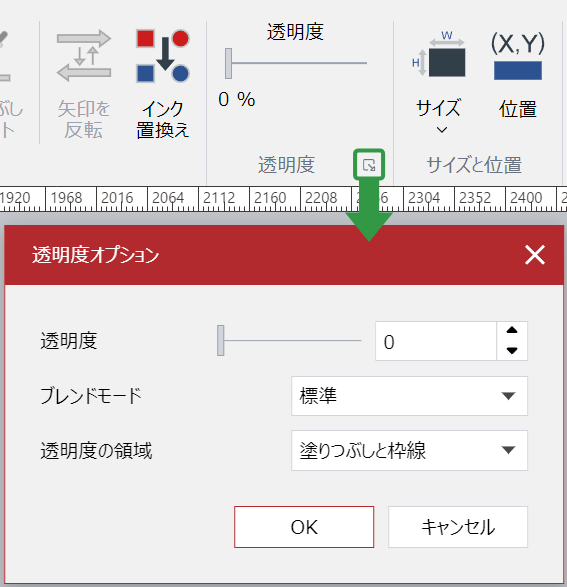This screenshot has width=567, height=587.
Task: Increase transparency with up stepper arrow
Action: point(512,331)
